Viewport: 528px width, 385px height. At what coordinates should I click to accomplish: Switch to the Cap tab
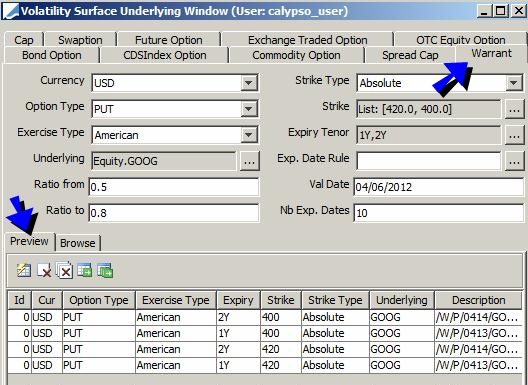[24, 40]
